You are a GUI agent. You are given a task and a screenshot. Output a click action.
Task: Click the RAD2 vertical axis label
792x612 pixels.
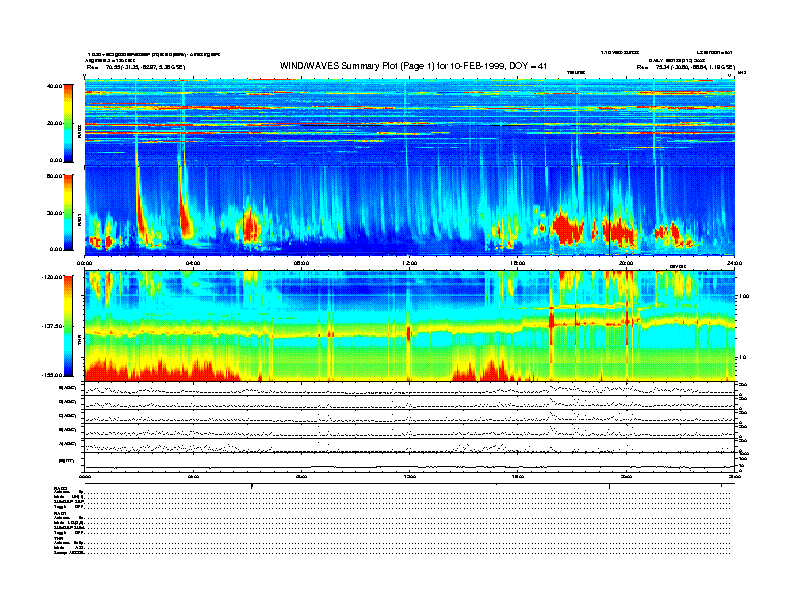(79, 132)
